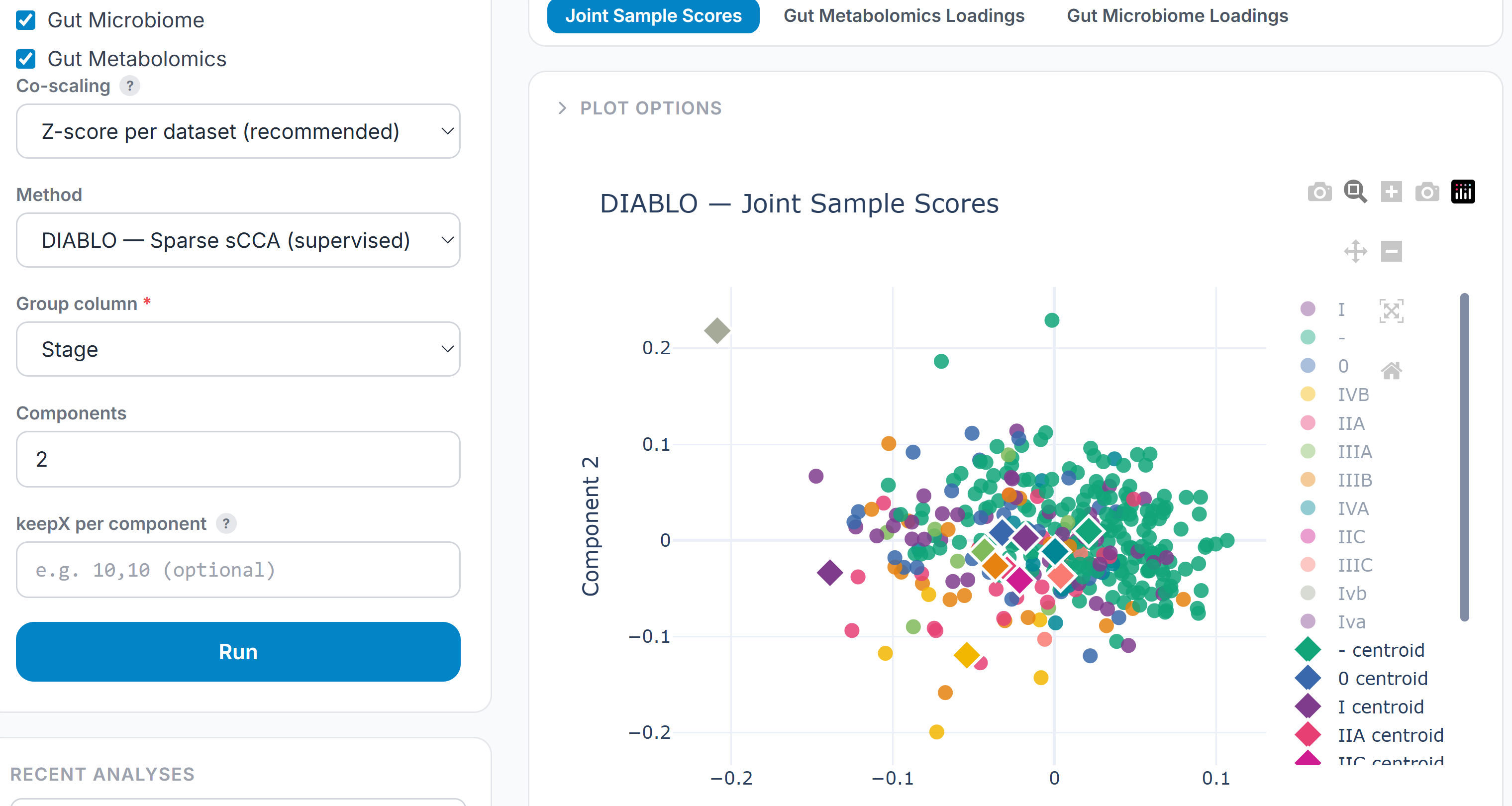
Task: Open chart in Plotly Chart Studio
Action: 1463,192
